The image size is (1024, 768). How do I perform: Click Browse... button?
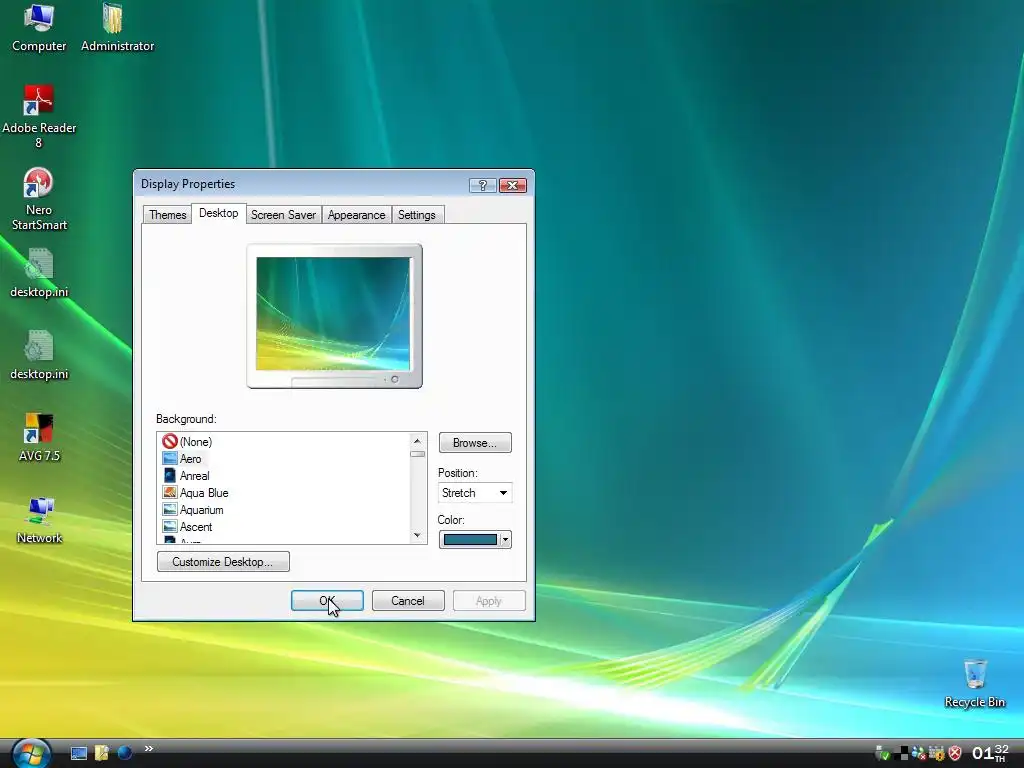475,443
